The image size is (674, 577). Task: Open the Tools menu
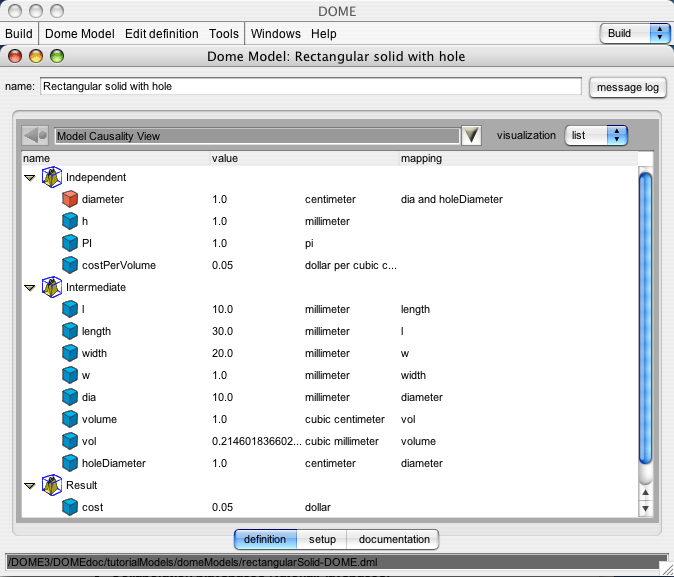[x=224, y=34]
